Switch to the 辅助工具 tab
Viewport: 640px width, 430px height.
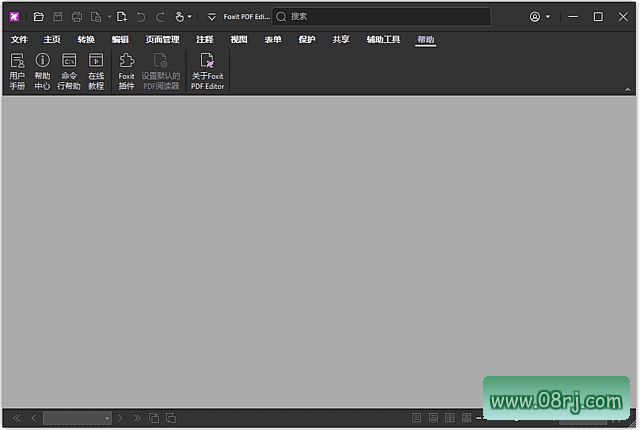[x=383, y=39]
